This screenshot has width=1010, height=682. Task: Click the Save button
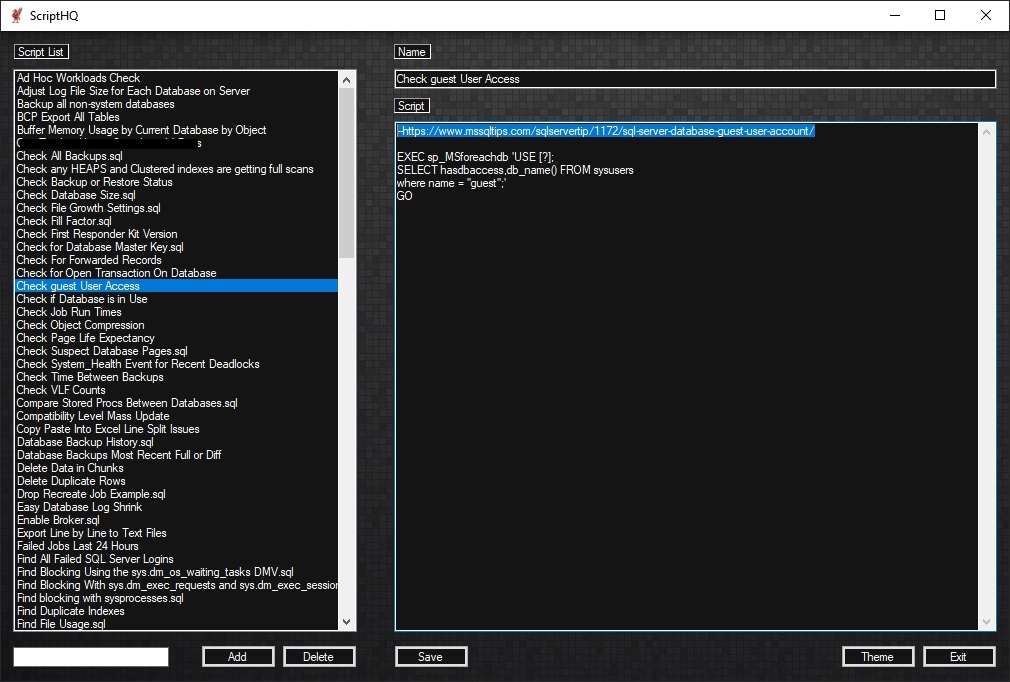431,656
